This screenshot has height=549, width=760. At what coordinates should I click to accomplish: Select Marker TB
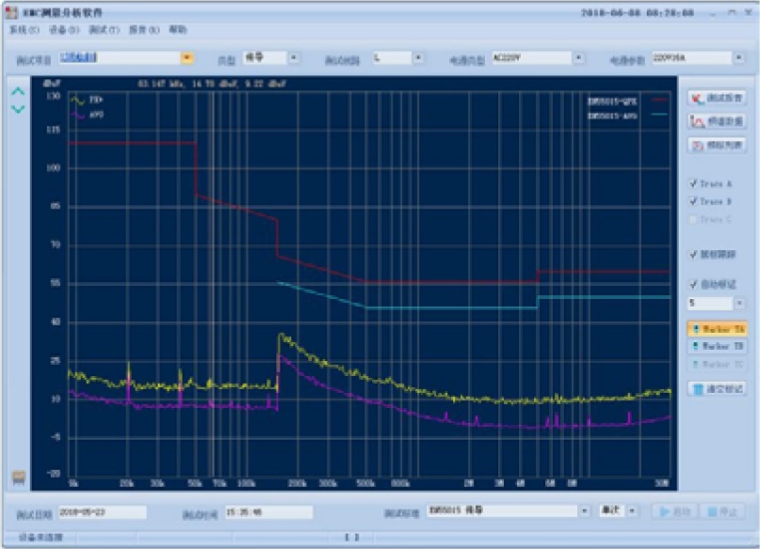[717, 346]
